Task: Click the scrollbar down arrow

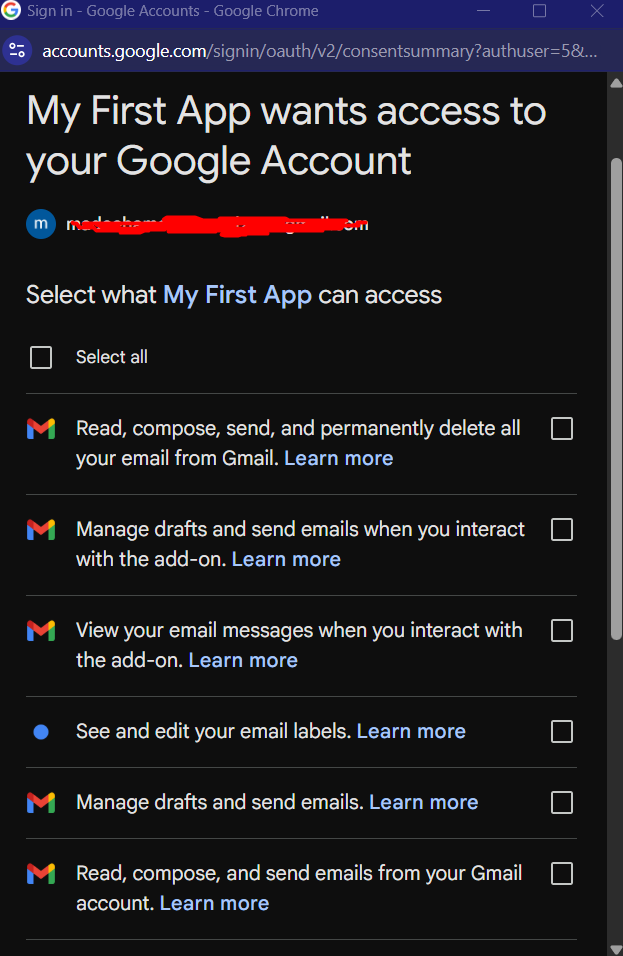Action: pos(615,947)
